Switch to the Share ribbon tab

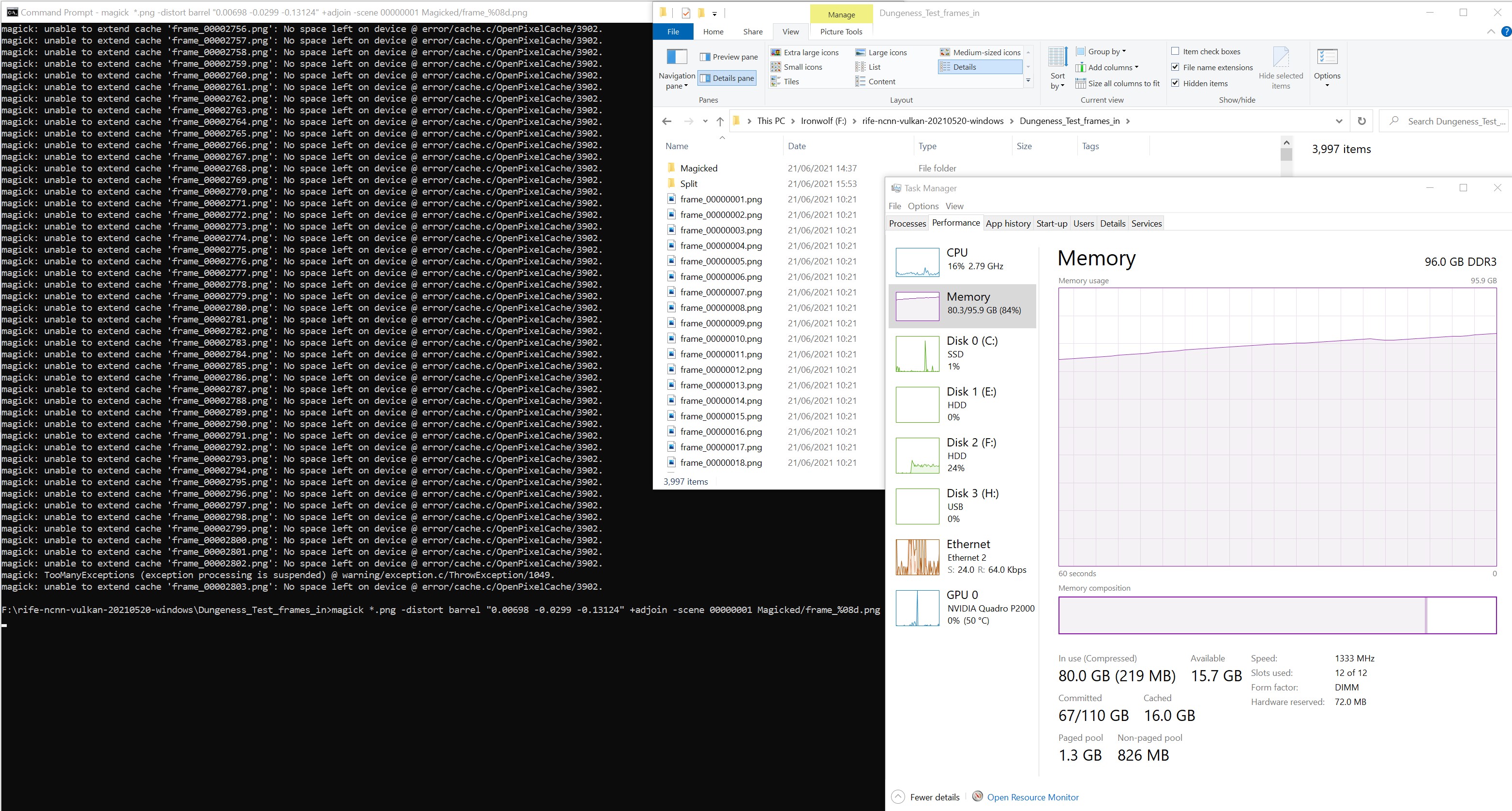[x=753, y=31]
